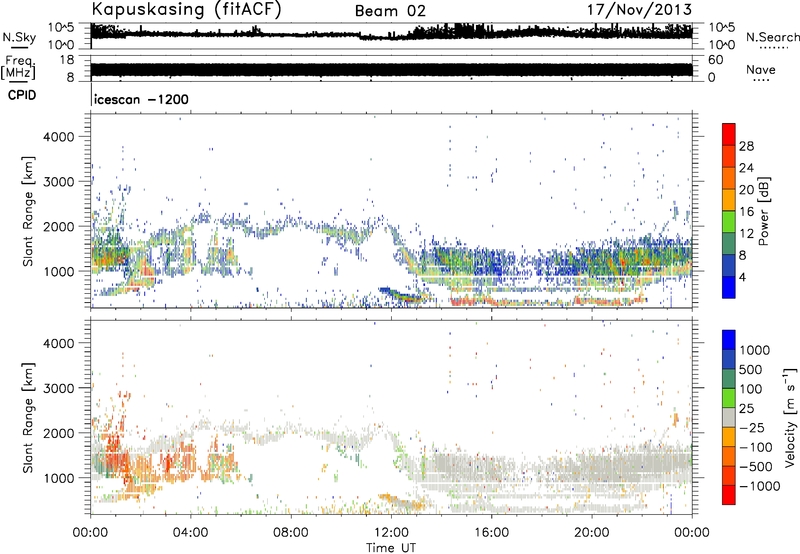Select the "28" power colorbar value
Image resolution: width=800 pixels, height=554 pixels.
pos(746,146)
